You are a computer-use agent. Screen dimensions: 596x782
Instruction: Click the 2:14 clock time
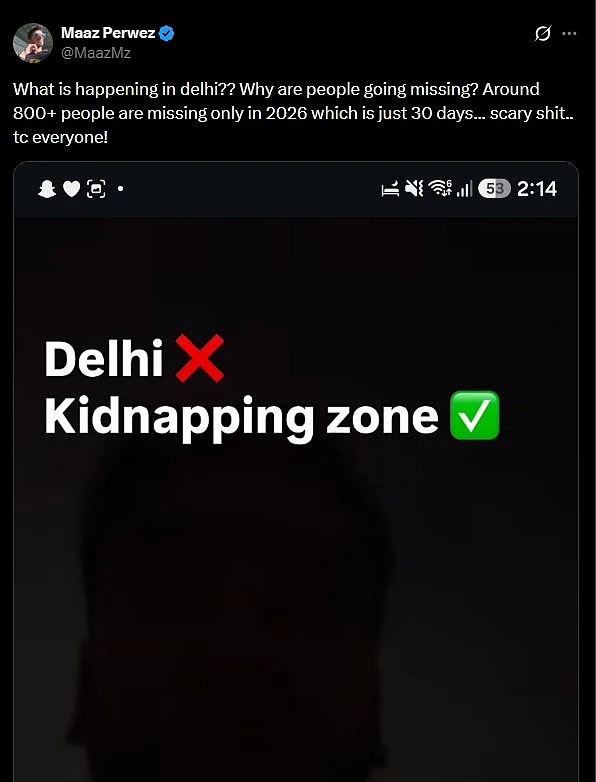537,189
